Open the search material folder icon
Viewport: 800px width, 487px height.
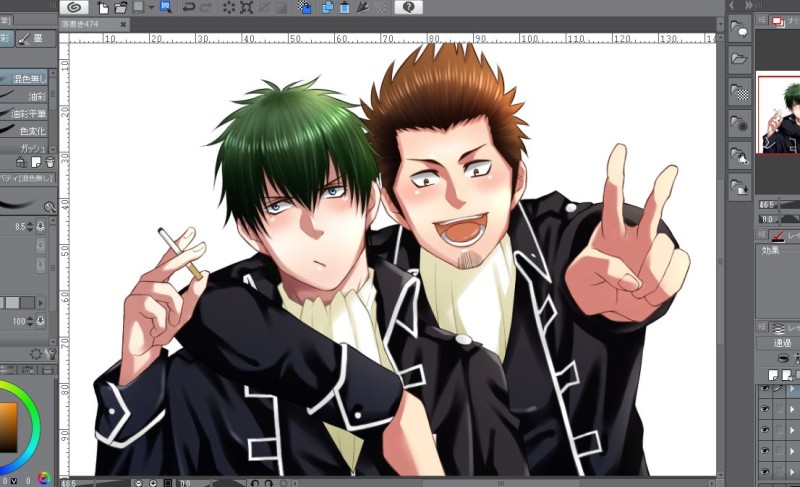coord(739,156)
